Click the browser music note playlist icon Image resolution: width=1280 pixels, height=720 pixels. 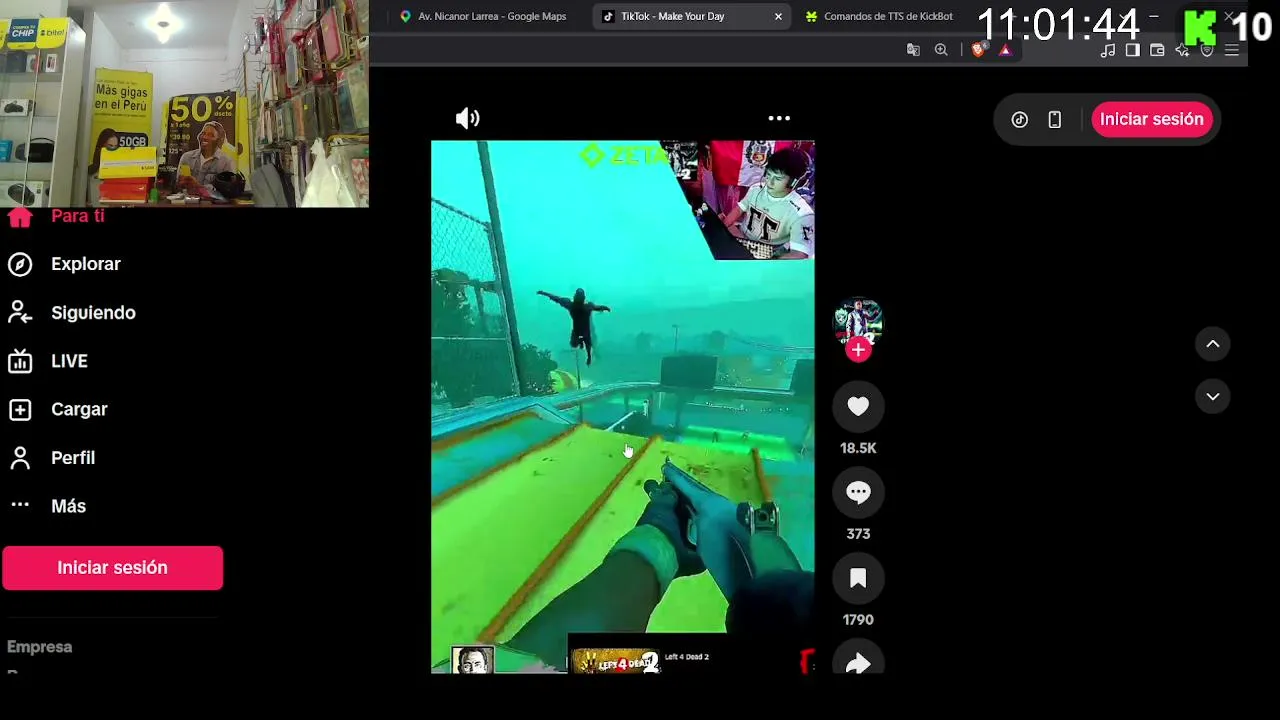(x=1108, y=51)
